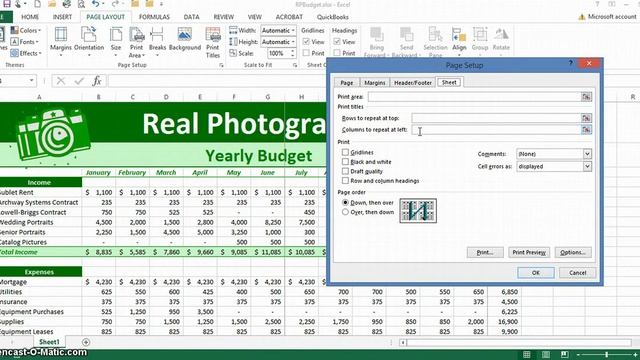Open the Scale to Fit dialog launcher
The height and width of the screenshot is (360, 640).
coord(295,65)
